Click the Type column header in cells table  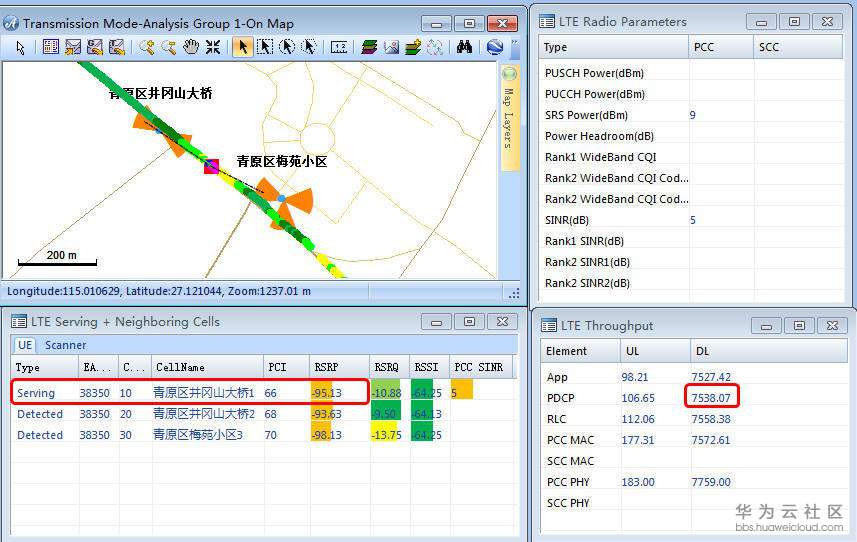[45, 367]
